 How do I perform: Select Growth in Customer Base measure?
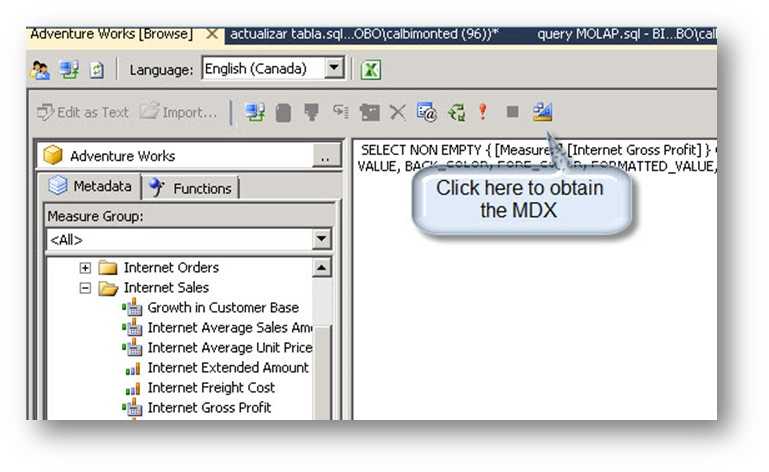point(223,308)
